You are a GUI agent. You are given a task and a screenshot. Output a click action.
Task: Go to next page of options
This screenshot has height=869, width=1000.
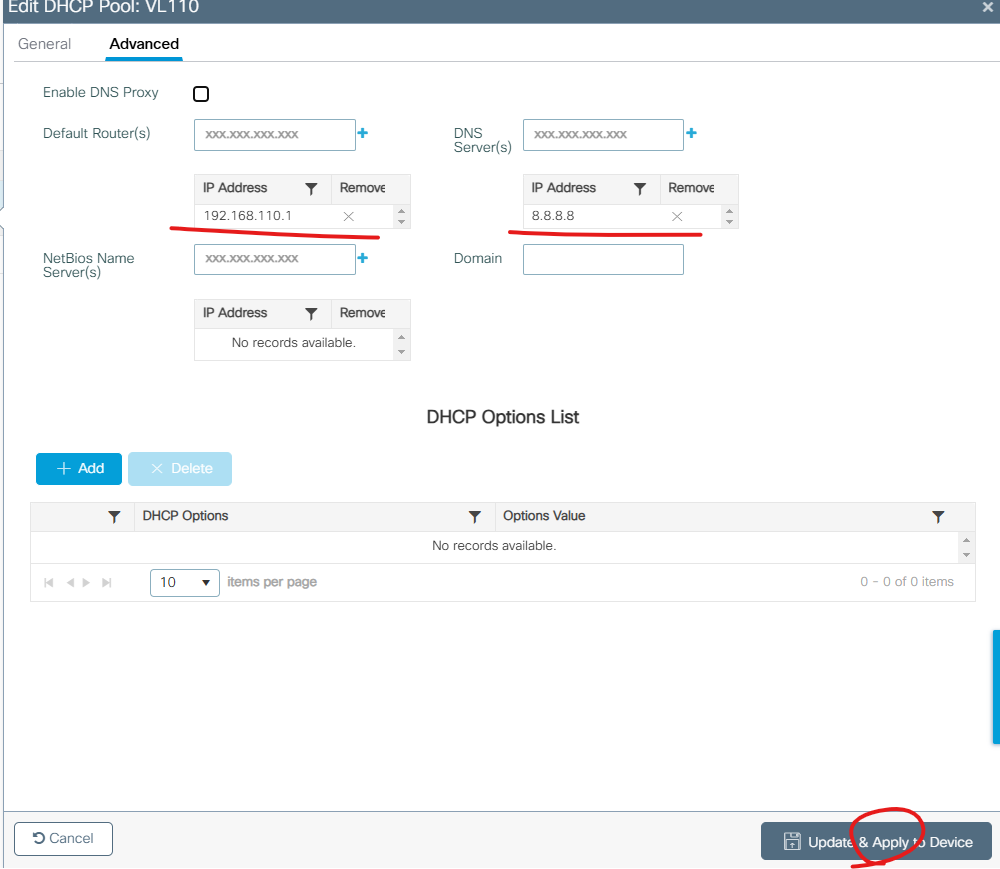tap(86, 583)
